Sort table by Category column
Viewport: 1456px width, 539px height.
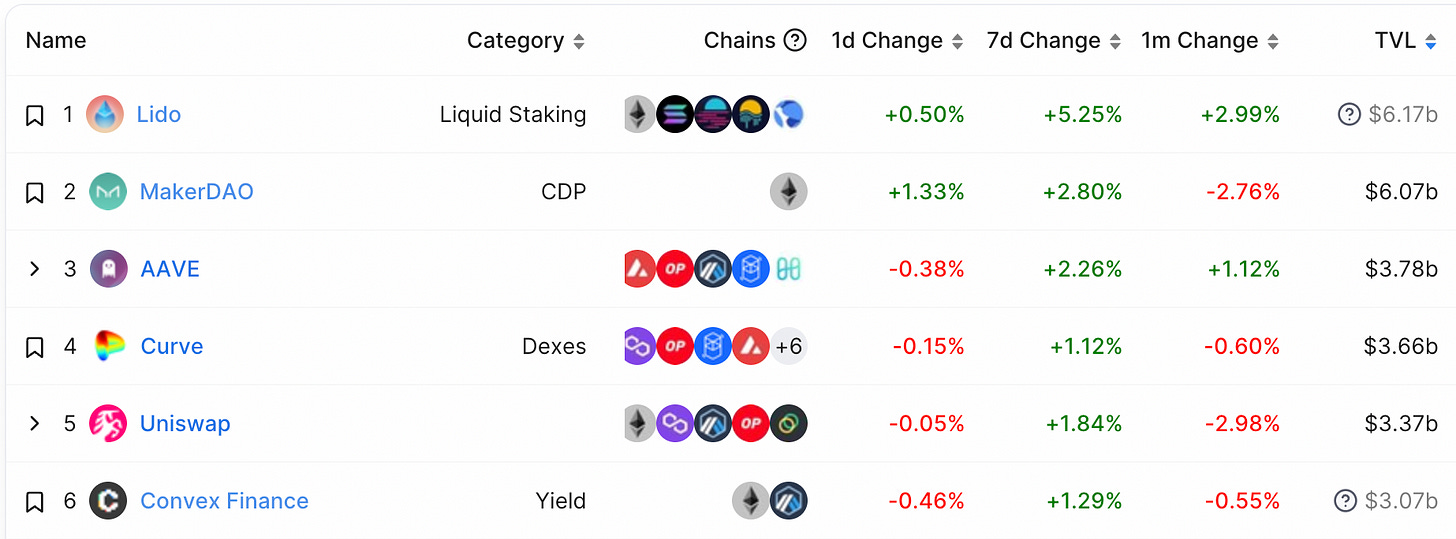coord(525,41)
